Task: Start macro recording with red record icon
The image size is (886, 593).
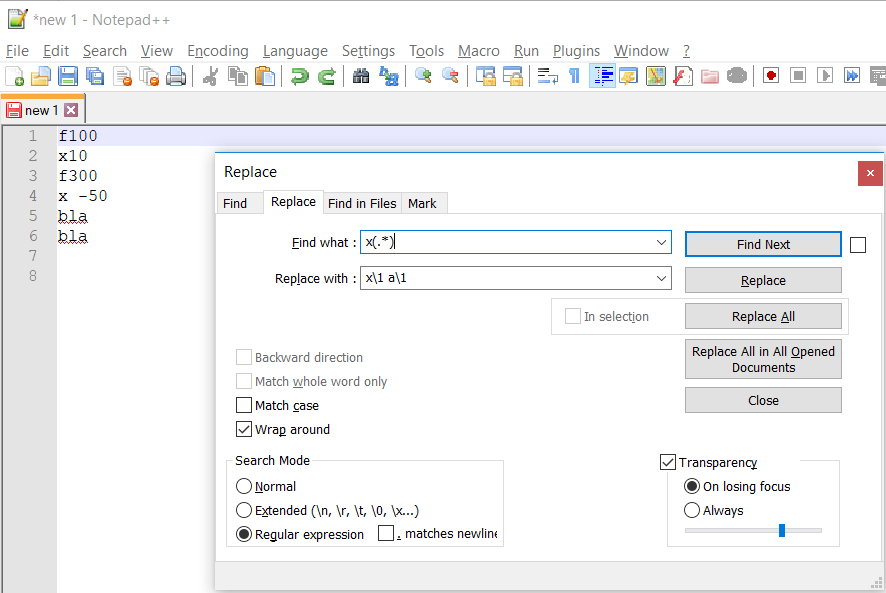Action: pyautogui.click(x=771, y=76)
